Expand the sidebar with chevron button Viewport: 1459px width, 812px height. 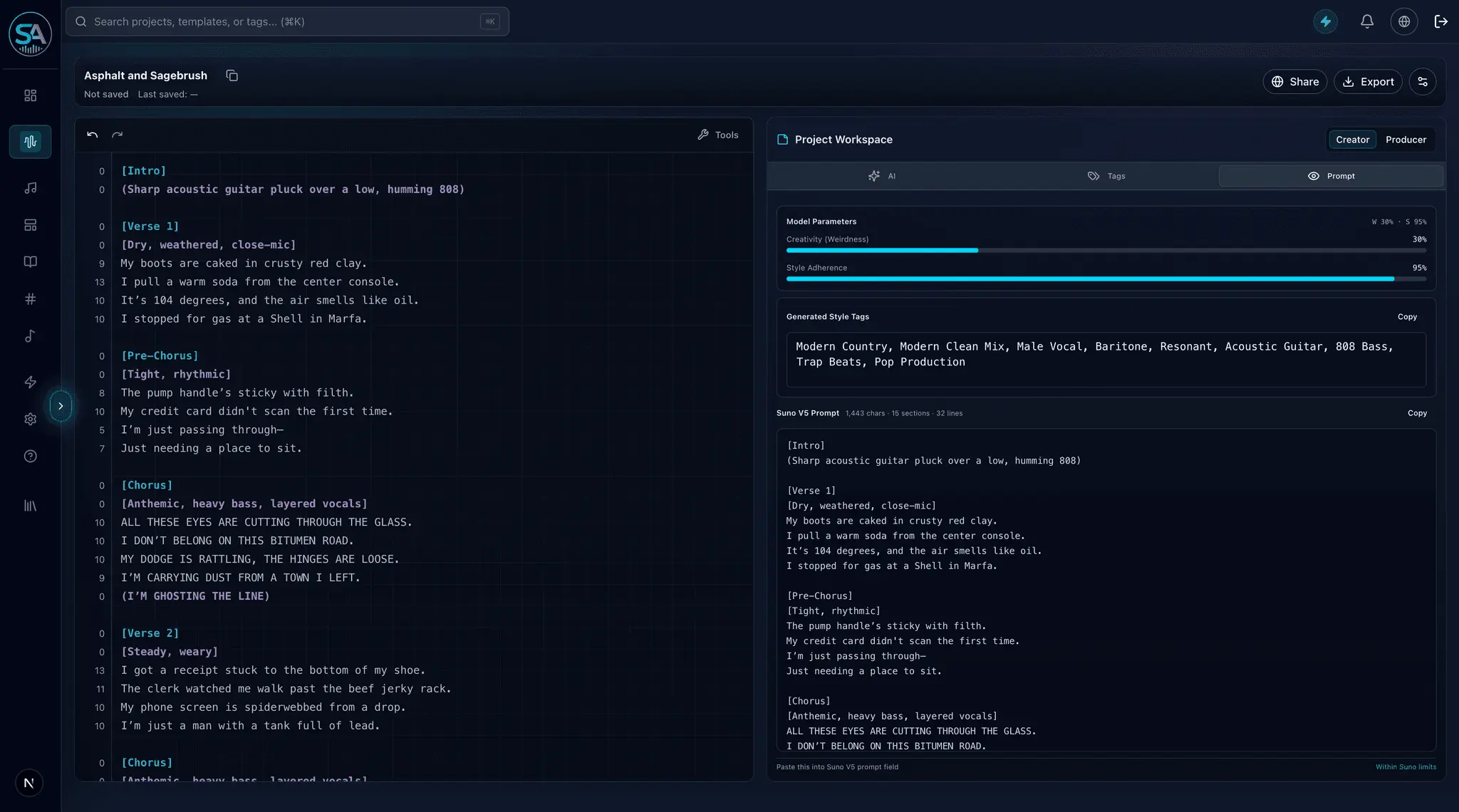click(61, 406)
